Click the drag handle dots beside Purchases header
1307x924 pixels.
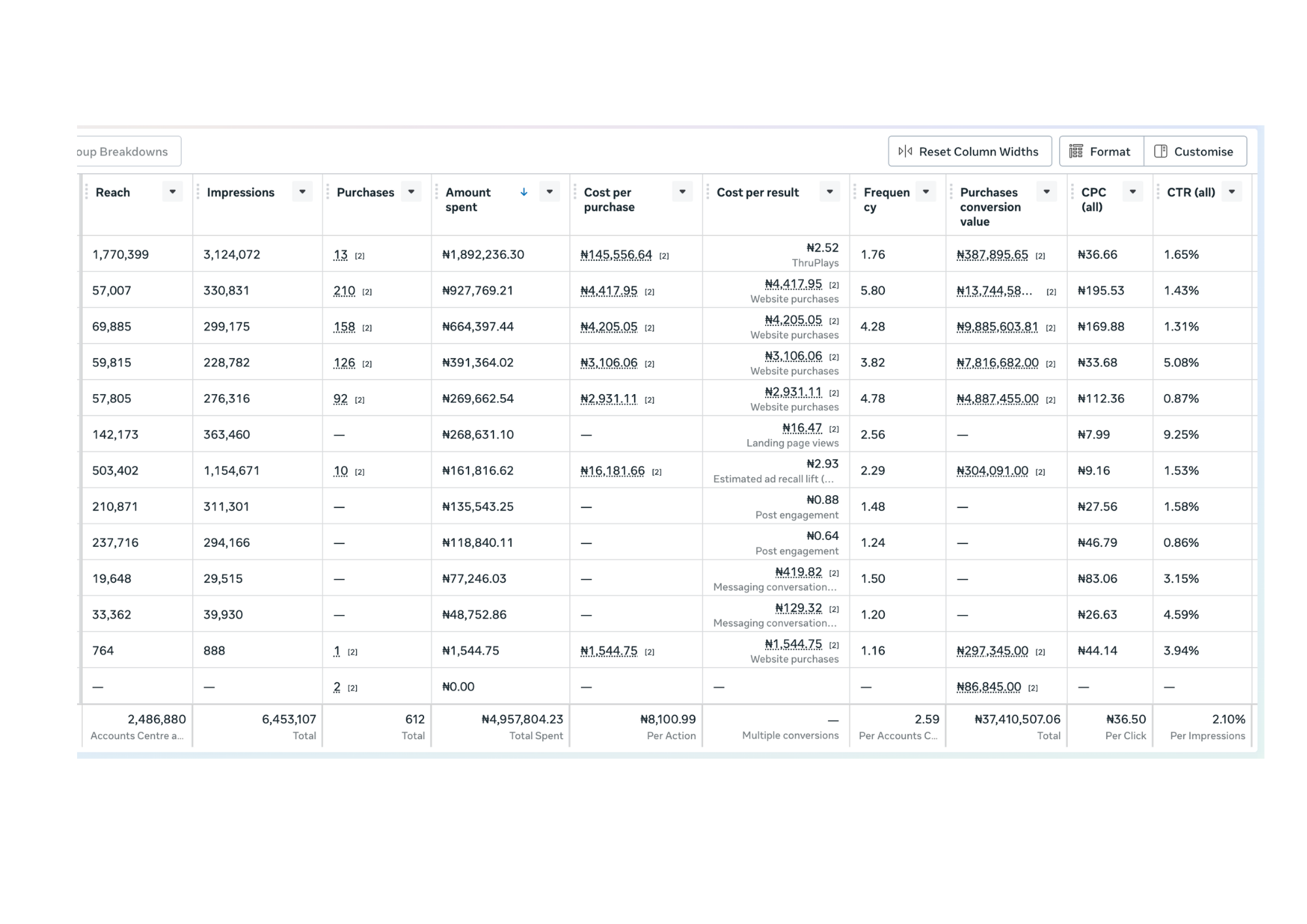(x=327, y=192)
